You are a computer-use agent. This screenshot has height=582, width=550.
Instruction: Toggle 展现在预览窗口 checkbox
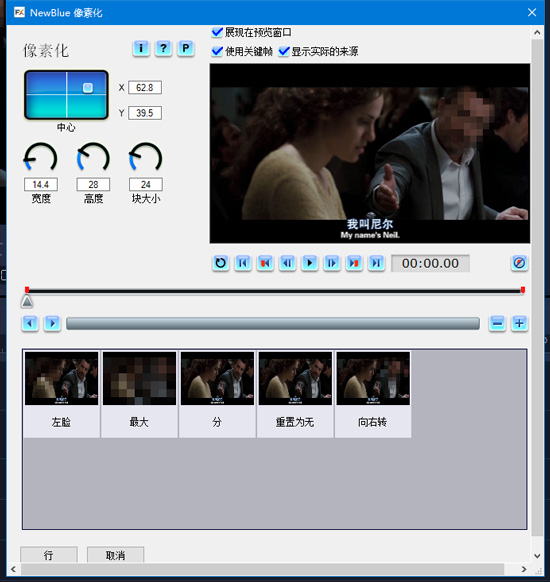tap(217, 32)
